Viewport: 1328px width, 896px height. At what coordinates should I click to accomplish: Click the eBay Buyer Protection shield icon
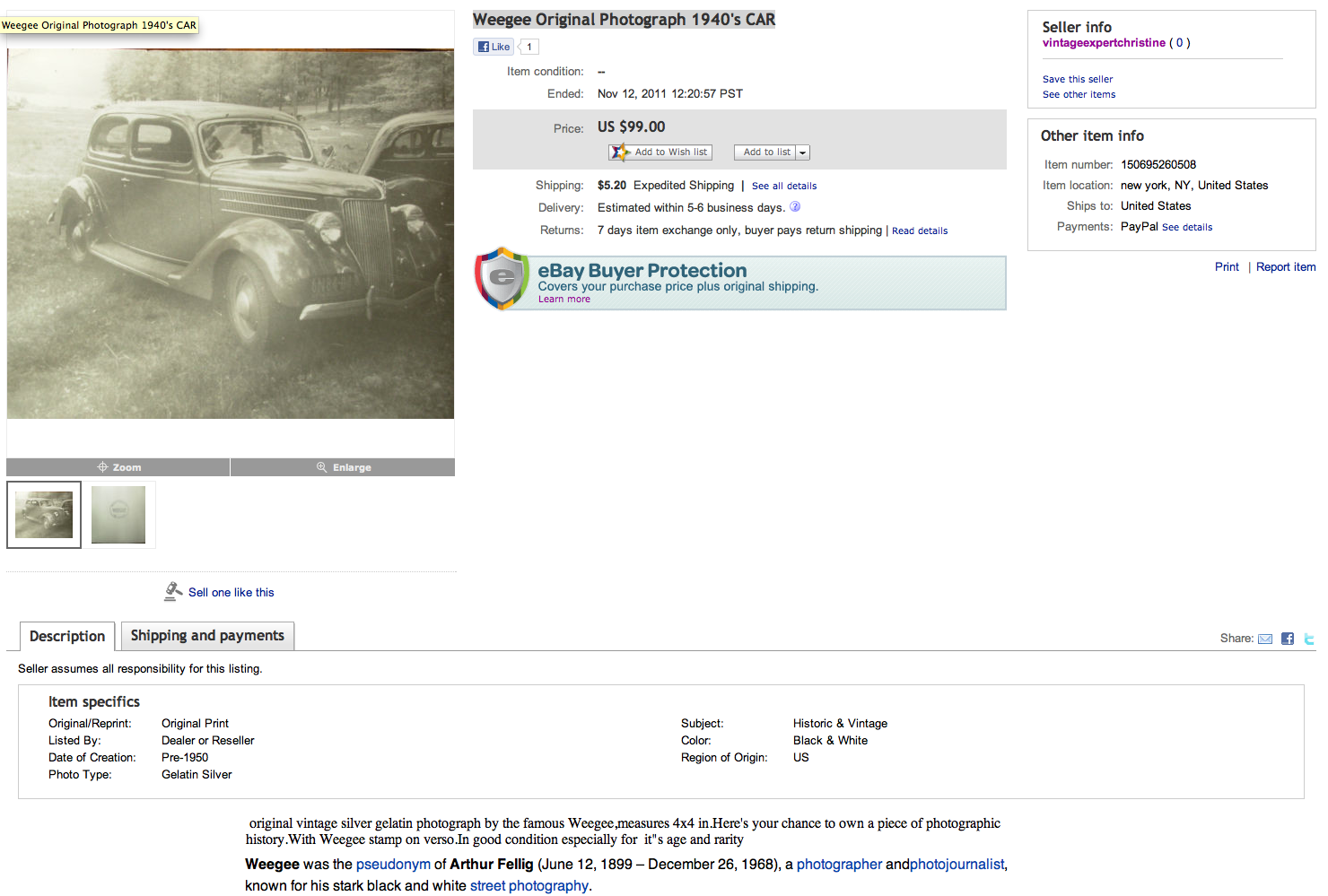(x=502, y=279)
